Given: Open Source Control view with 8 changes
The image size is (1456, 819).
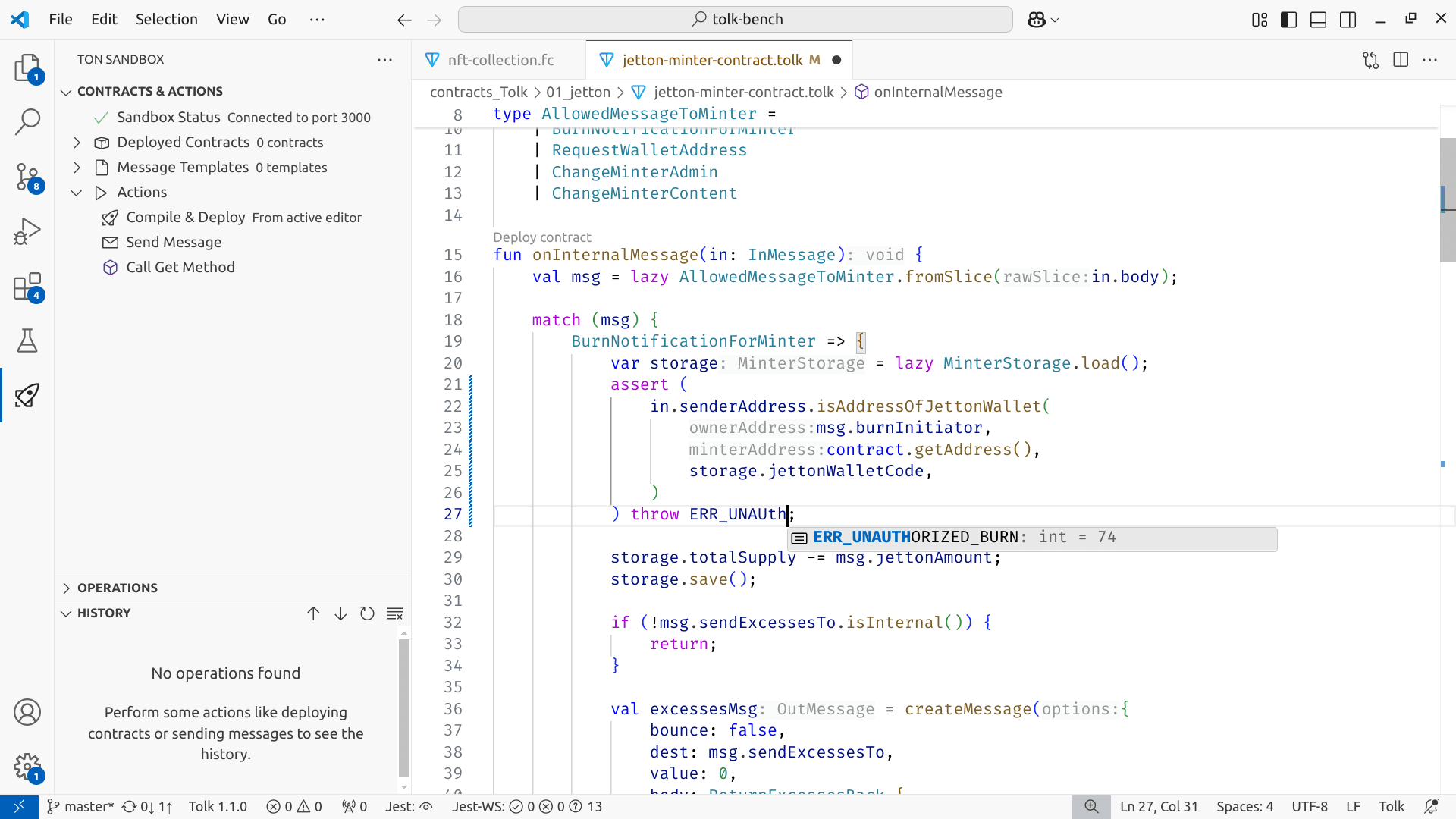Looking at the screenshot, I should click(x=27, y=177).
